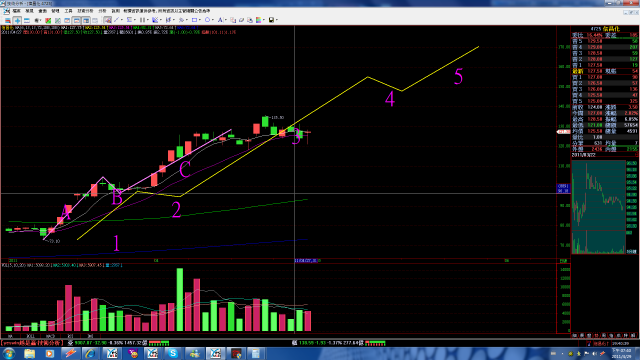The image size is (640, 360).
Task: Click the red scrolling ticker banner text
Action: click(31, 343)
